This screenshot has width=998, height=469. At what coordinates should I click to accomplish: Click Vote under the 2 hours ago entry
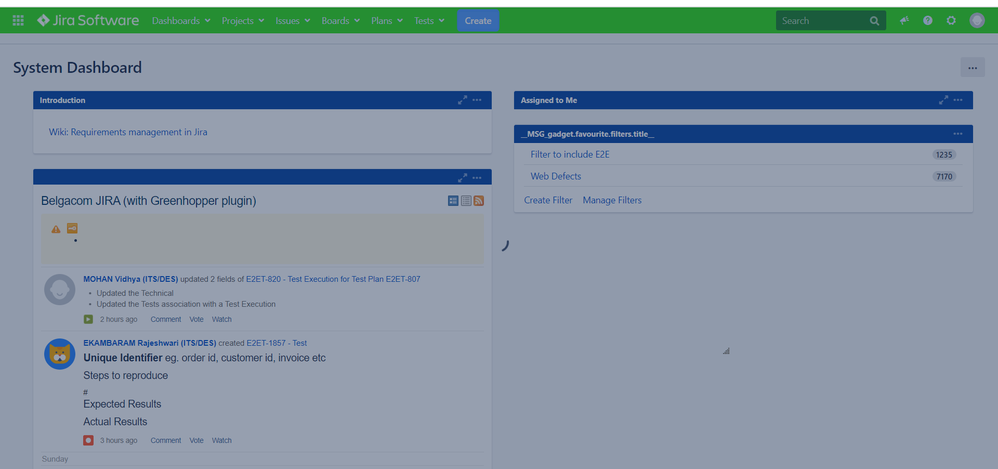tap(197, 319)
